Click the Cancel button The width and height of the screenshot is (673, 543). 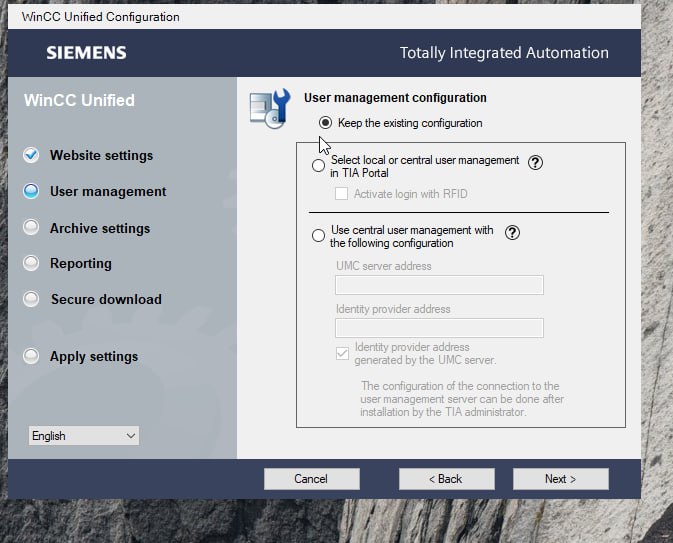(x=312, y=479)
